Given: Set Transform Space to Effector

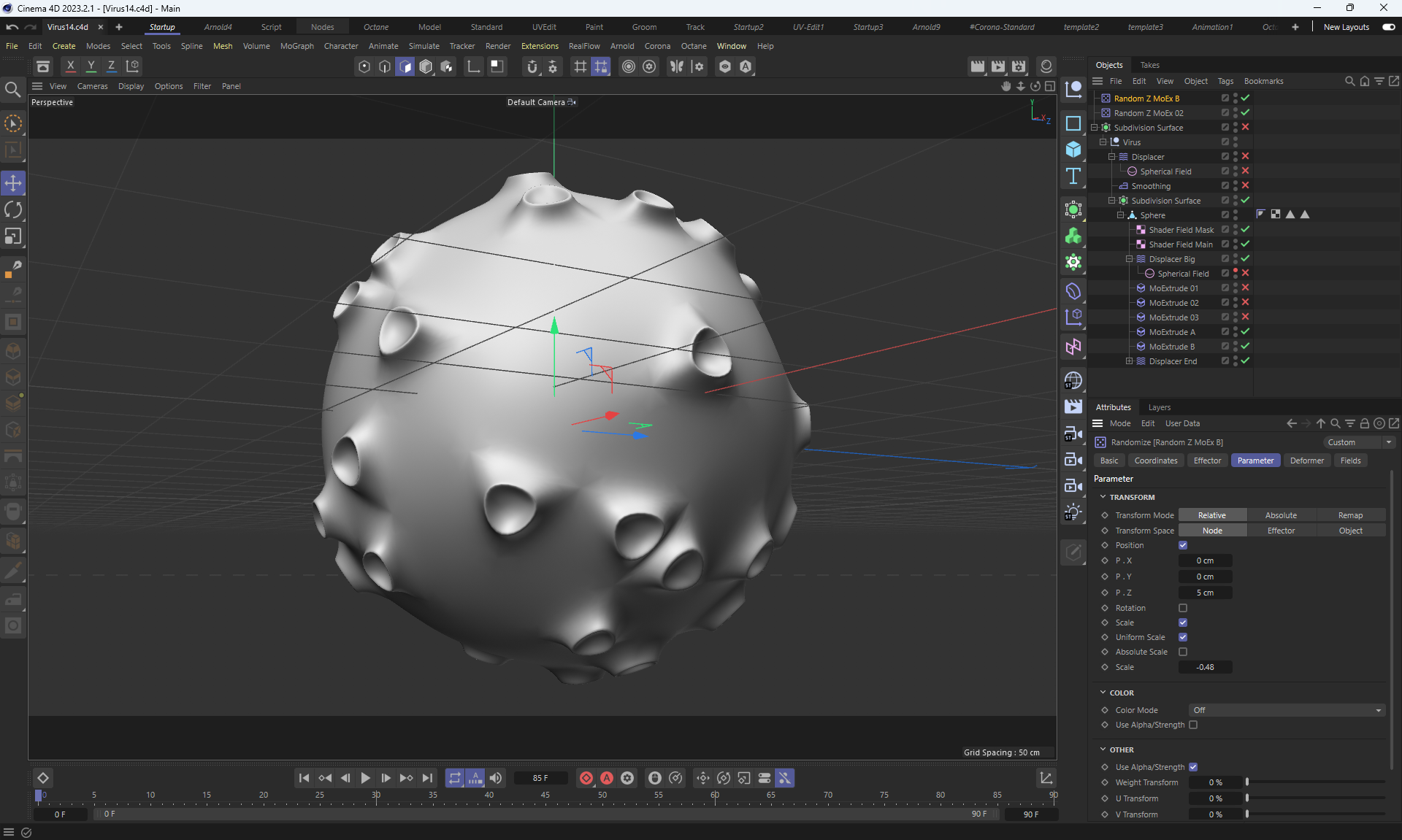Looking at the screenshot, I should (1281, 531).
